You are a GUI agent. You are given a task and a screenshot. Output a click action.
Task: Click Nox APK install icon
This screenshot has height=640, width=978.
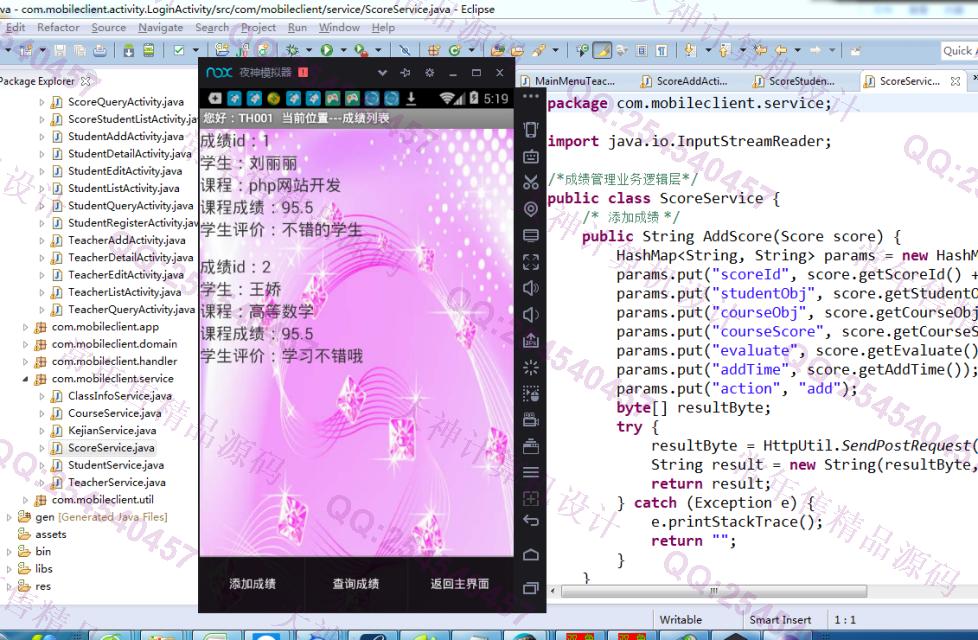(x=531, y=341)
